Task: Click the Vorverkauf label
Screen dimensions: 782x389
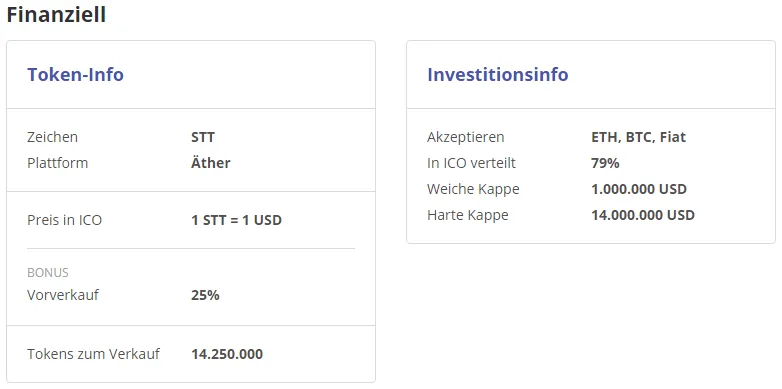Action: [63, 295]
